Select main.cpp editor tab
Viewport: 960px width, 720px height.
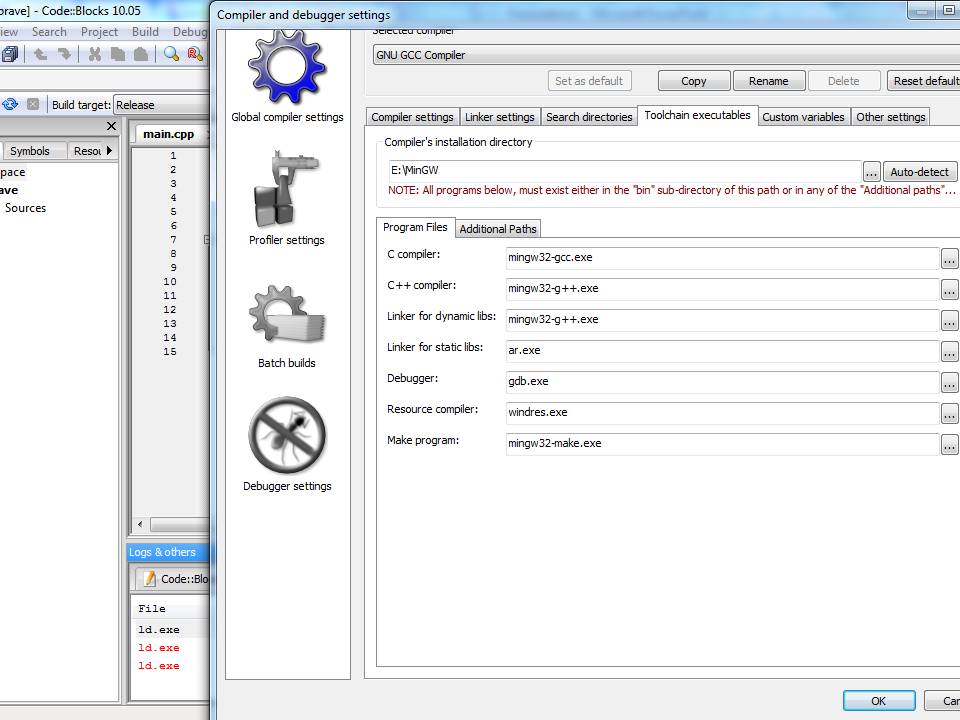pos(168,133)
